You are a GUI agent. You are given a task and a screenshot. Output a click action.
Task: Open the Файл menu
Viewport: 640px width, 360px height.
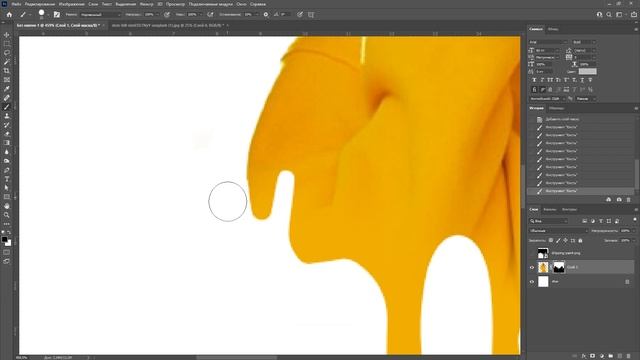coord(16,4)
